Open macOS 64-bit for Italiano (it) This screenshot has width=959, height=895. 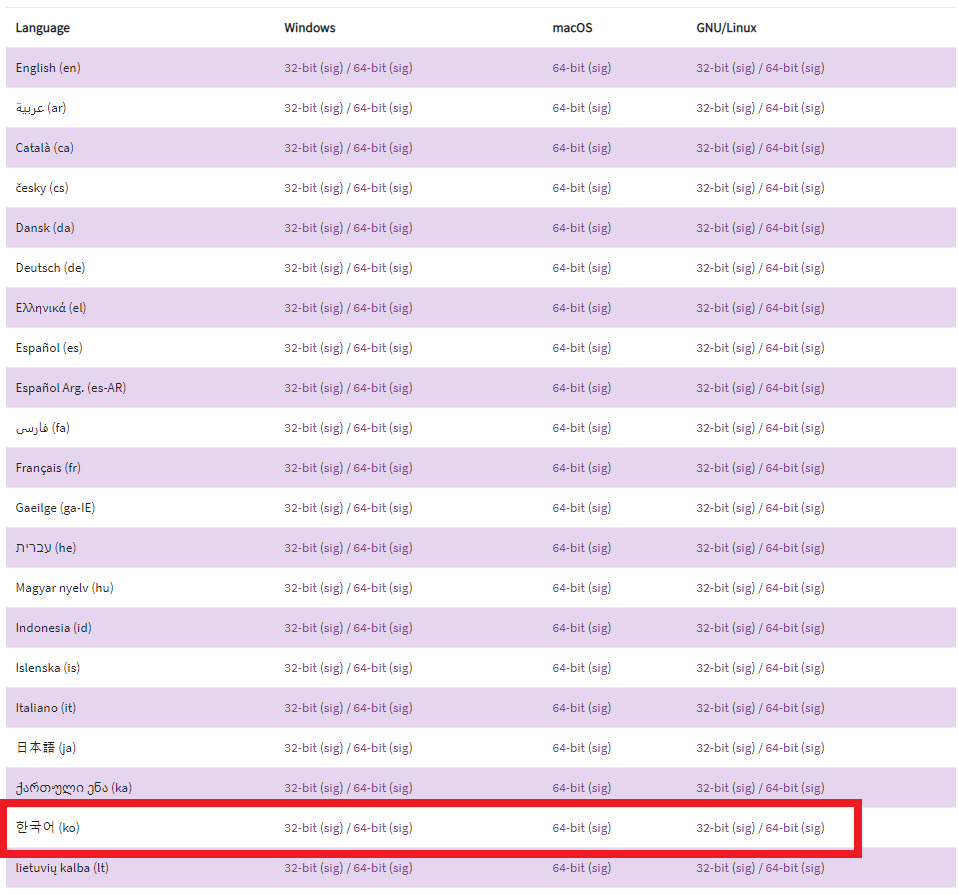568,707
